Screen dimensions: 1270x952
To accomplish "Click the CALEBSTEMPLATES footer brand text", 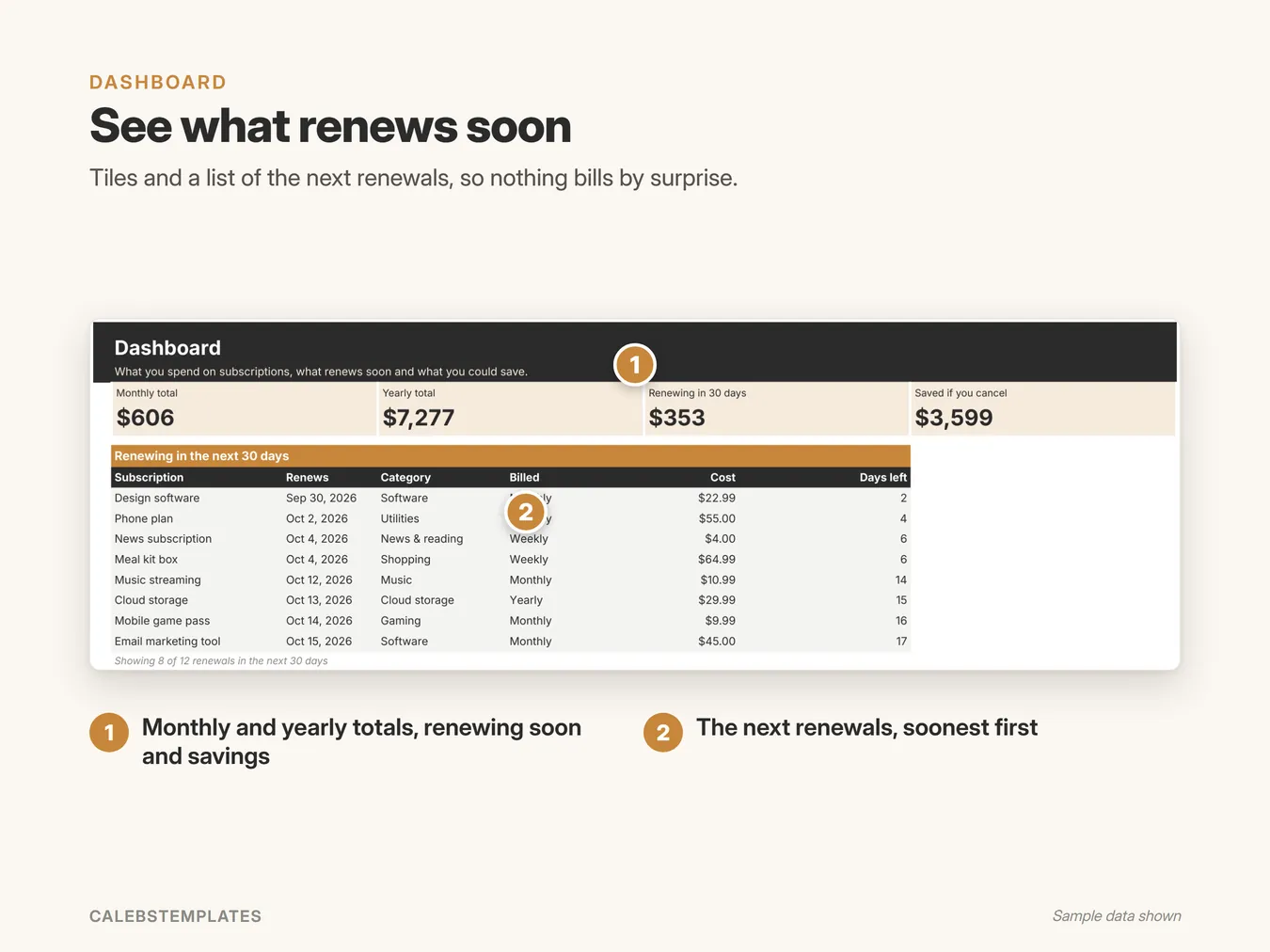I will click(176, 916).
